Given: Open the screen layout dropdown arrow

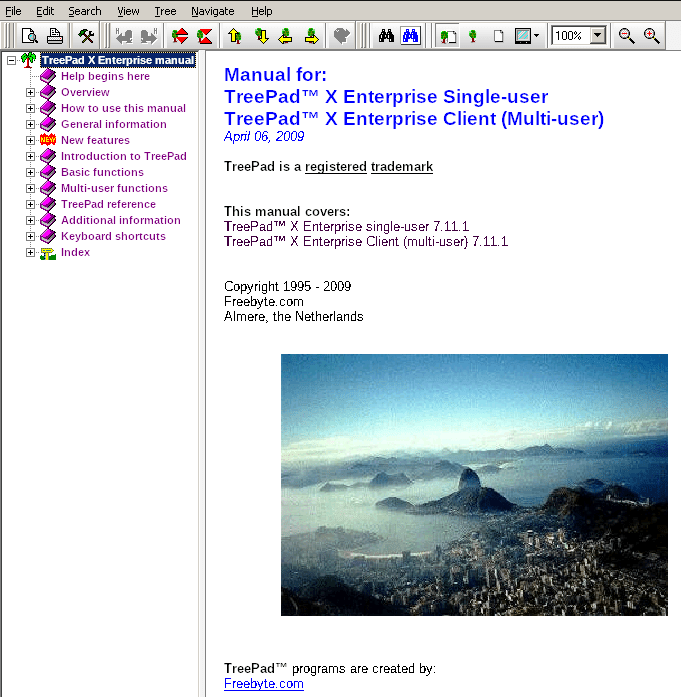Looking at the screenshot, I should (x=537, y=36).
